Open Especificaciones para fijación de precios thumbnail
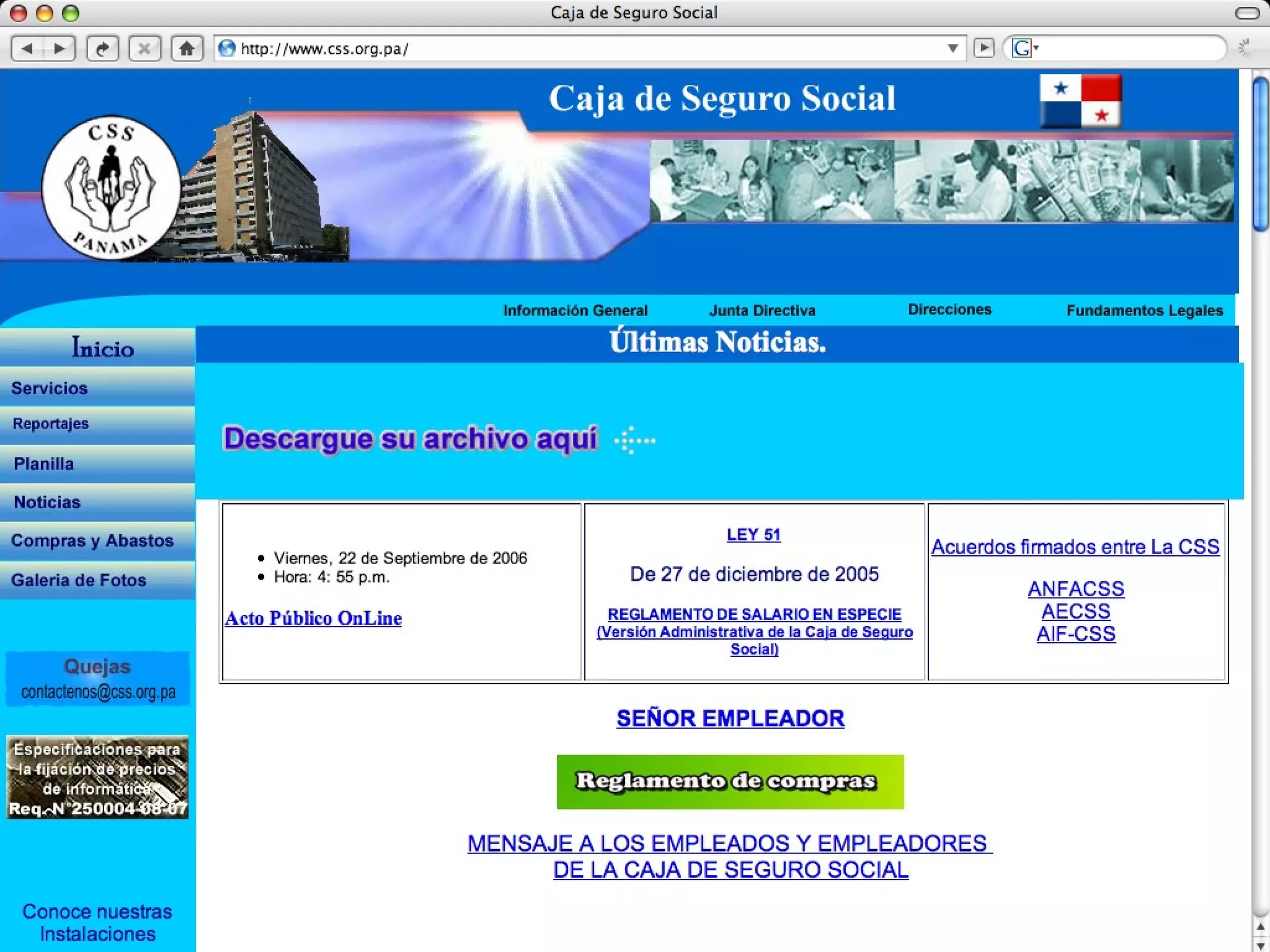1270x952 pixels. 97,777
